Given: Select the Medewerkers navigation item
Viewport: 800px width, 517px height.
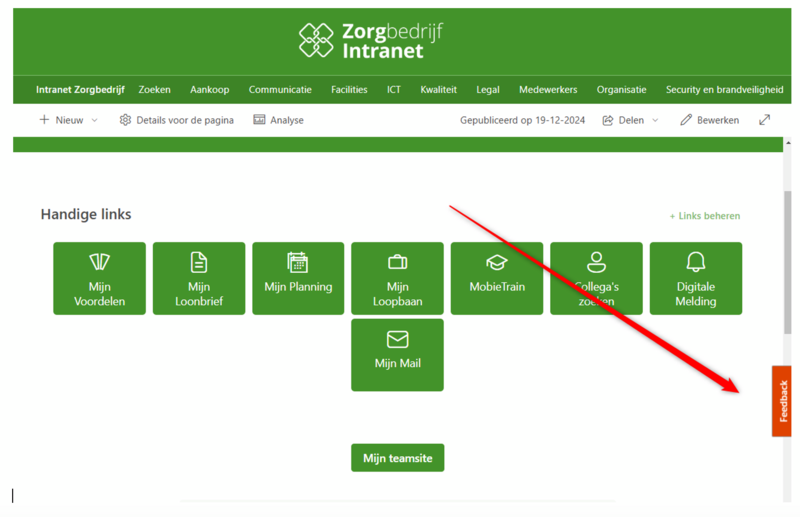Looking at the screenshot, I should 547,90.
